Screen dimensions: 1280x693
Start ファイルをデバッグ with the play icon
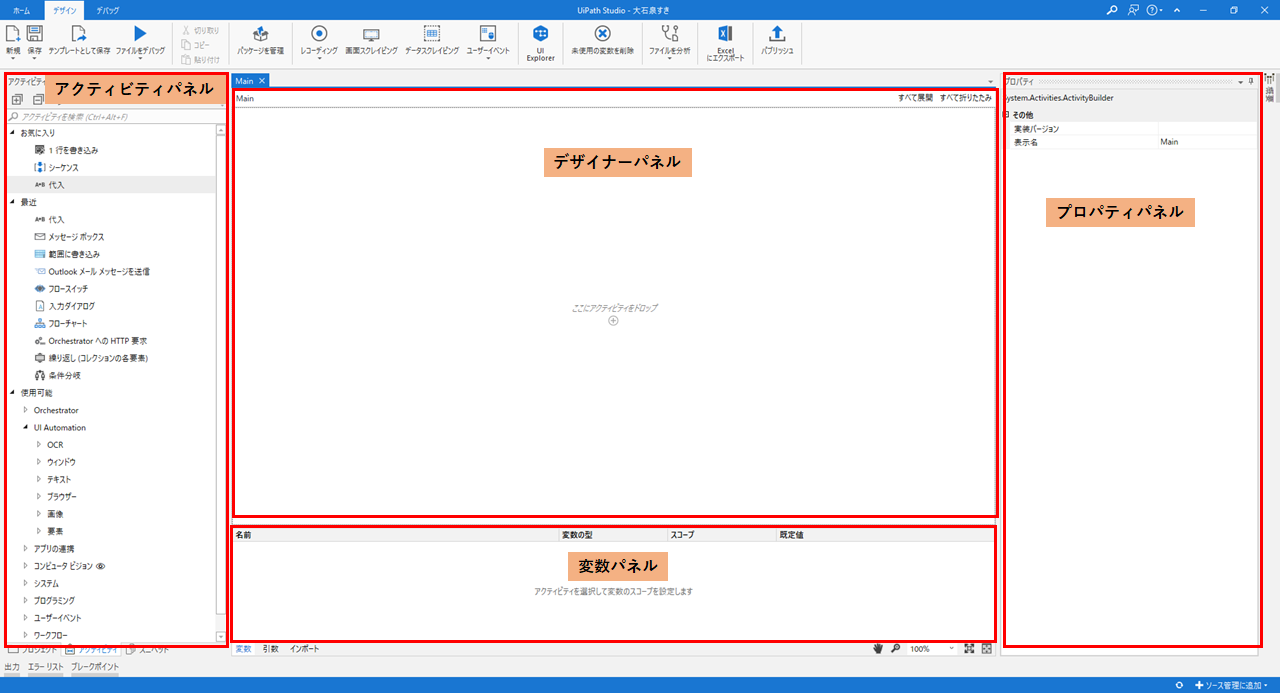[140, 34]
